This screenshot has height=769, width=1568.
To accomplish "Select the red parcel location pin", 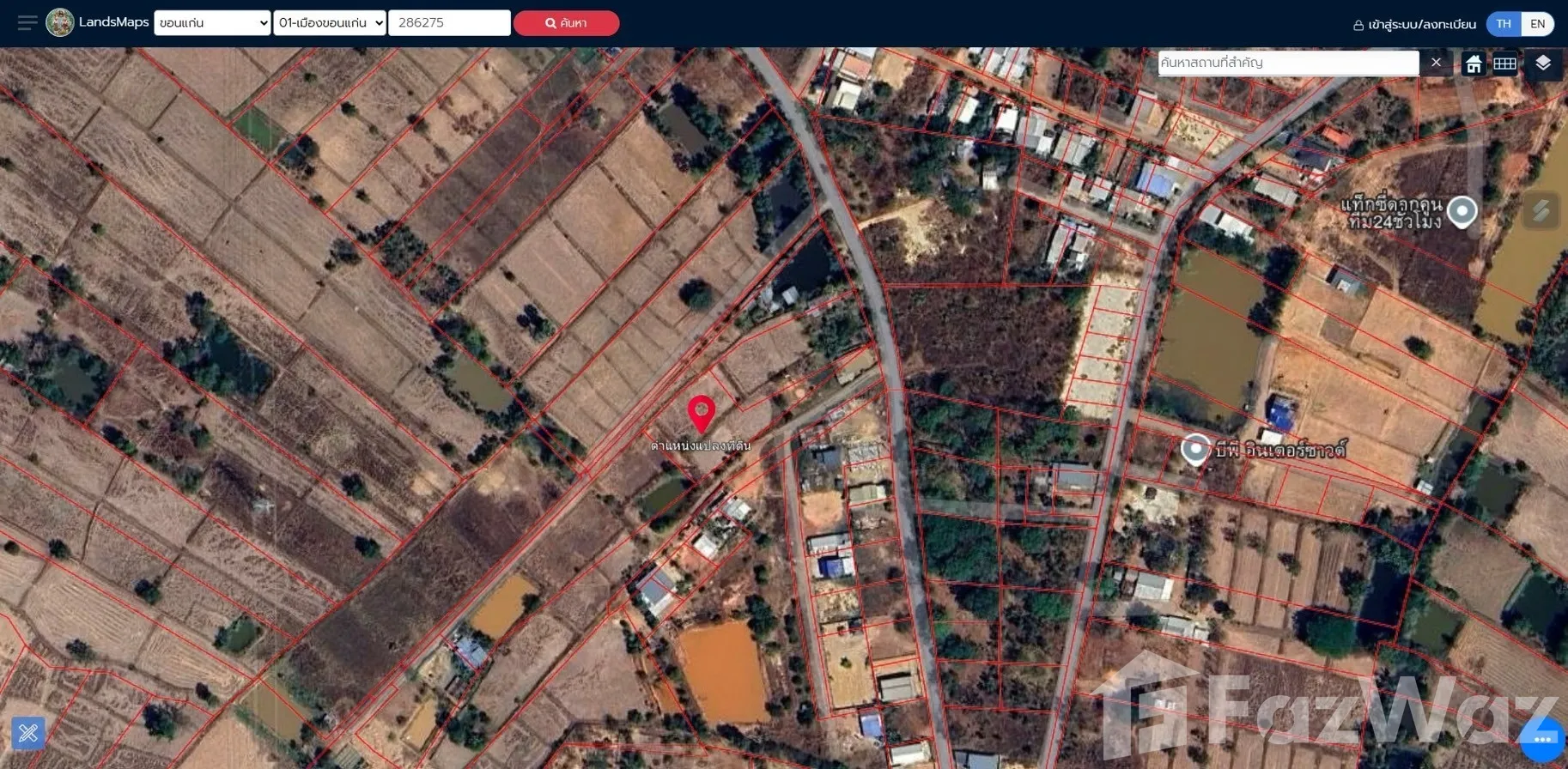I will pos(702,414).
